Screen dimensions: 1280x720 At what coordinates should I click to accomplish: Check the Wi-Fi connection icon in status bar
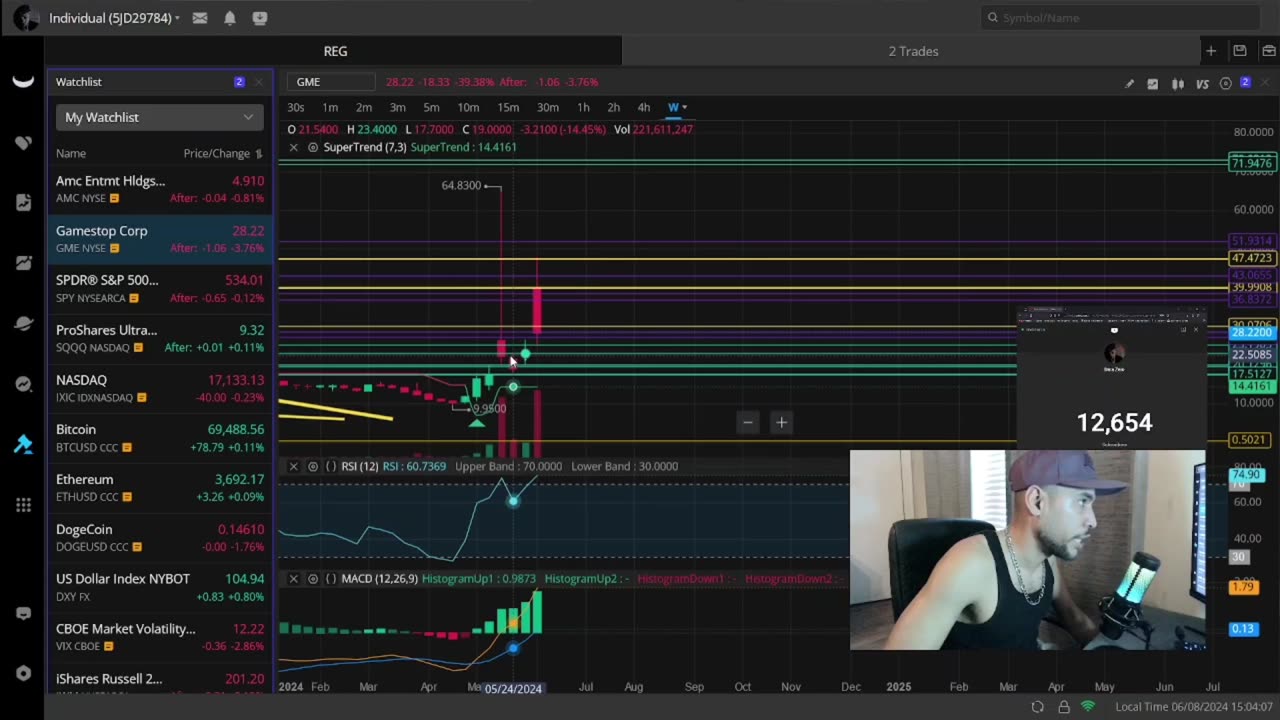(x=1088, y=707)
